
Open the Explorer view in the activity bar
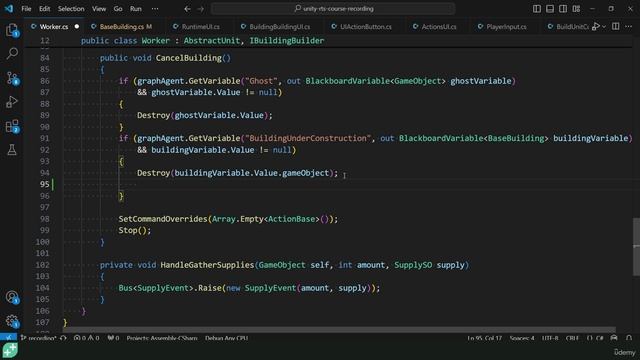tap(12, 30)
